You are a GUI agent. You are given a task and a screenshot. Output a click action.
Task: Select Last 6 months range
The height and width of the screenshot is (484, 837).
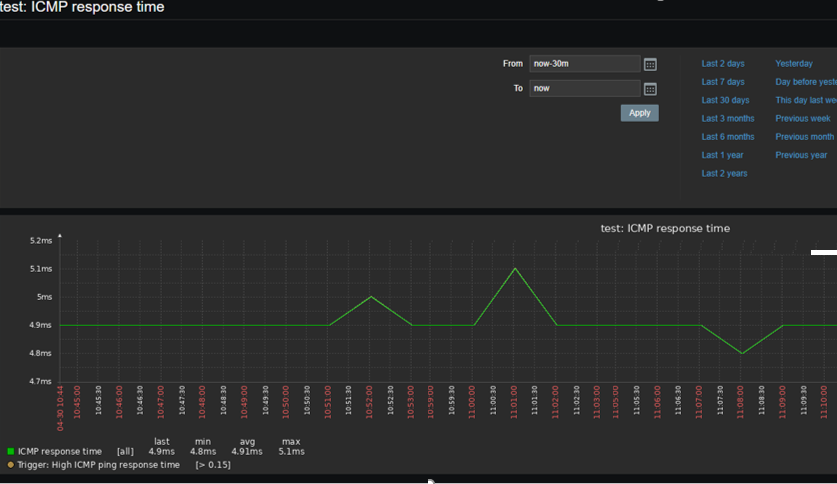pyautogui.click(x=727, y=137)
